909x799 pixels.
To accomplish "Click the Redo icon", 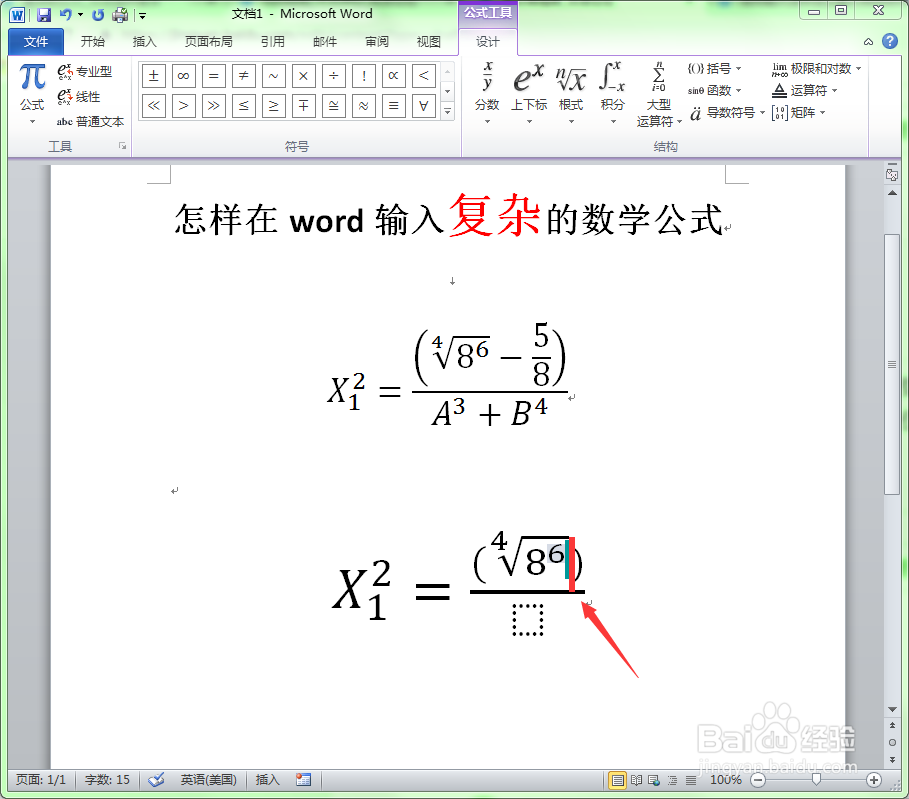I will (98, 14).
